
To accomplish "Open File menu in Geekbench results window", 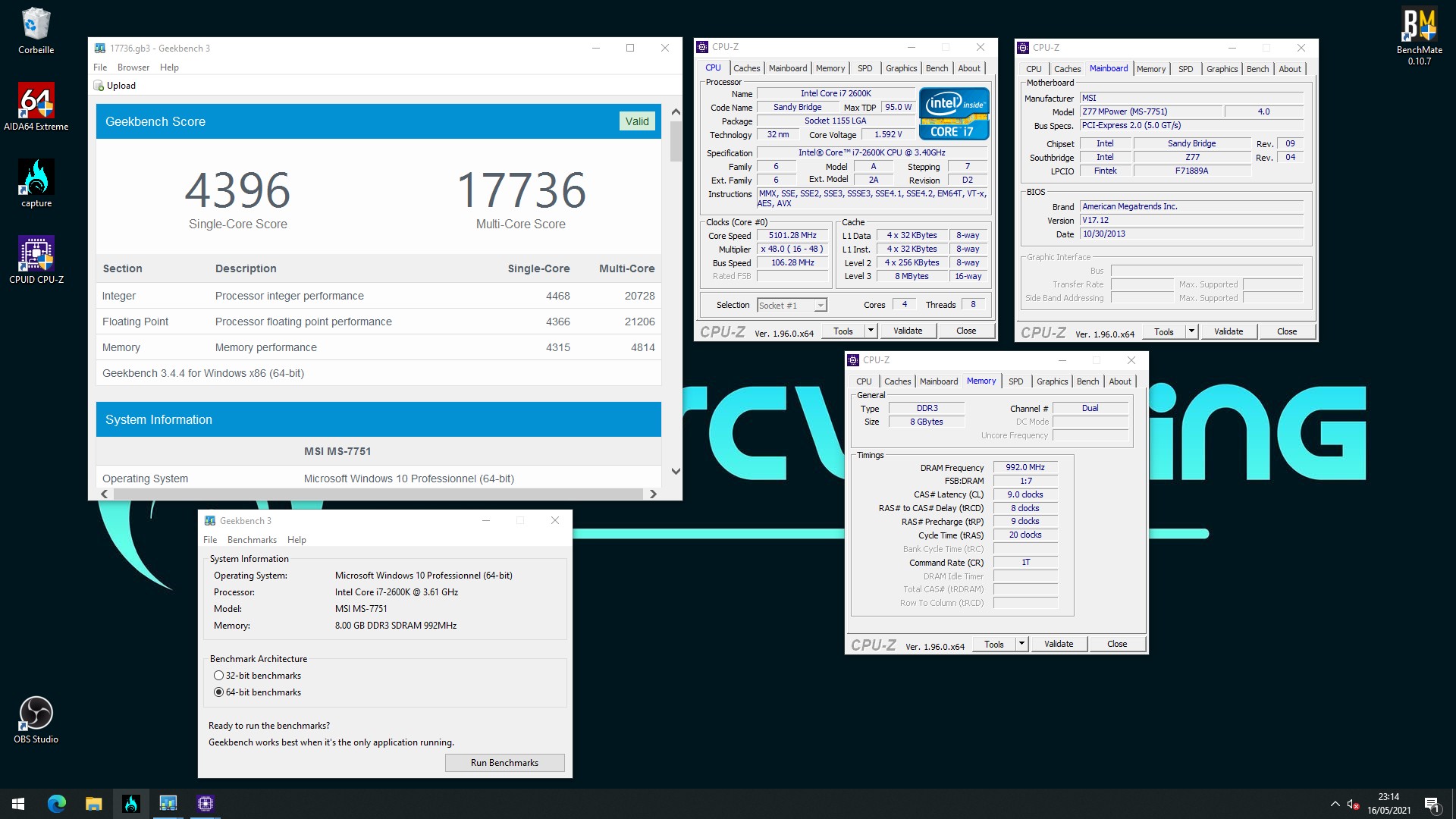I will click(100, 67).
